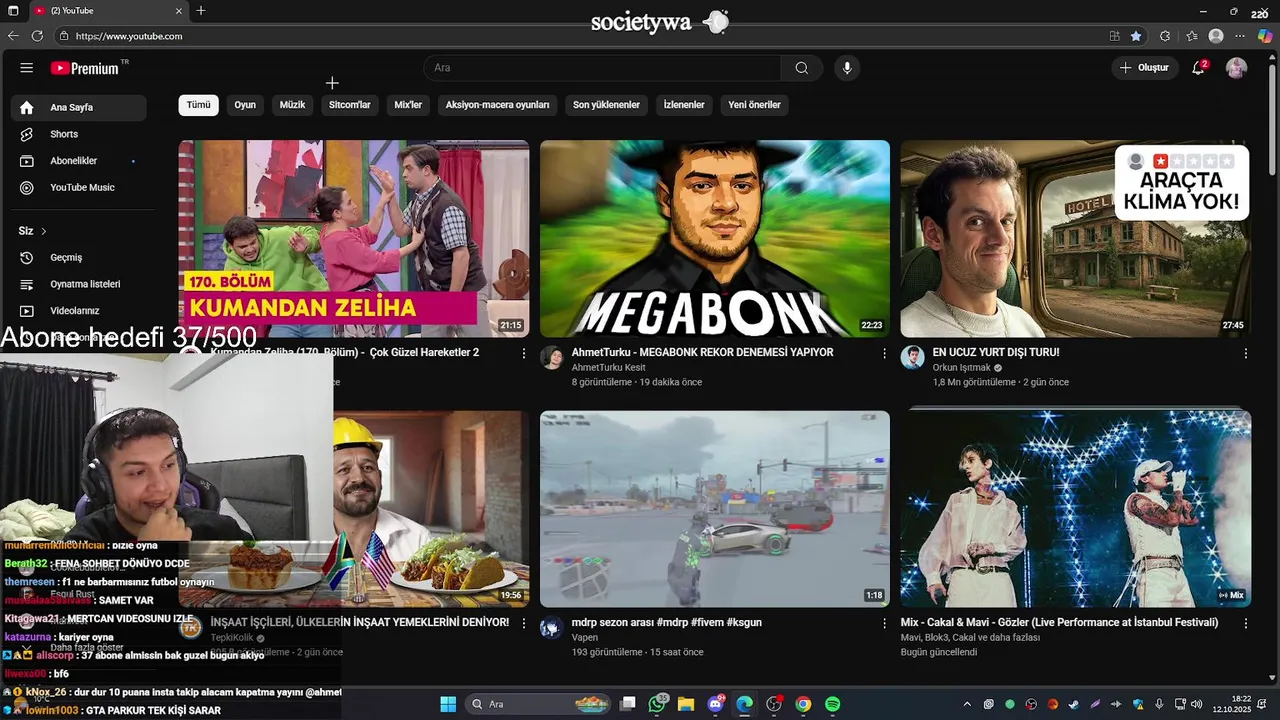Go to Ana Sayfa in the sidebar
This screenshot has height=720, width=1280.
(x=79, y=107)
